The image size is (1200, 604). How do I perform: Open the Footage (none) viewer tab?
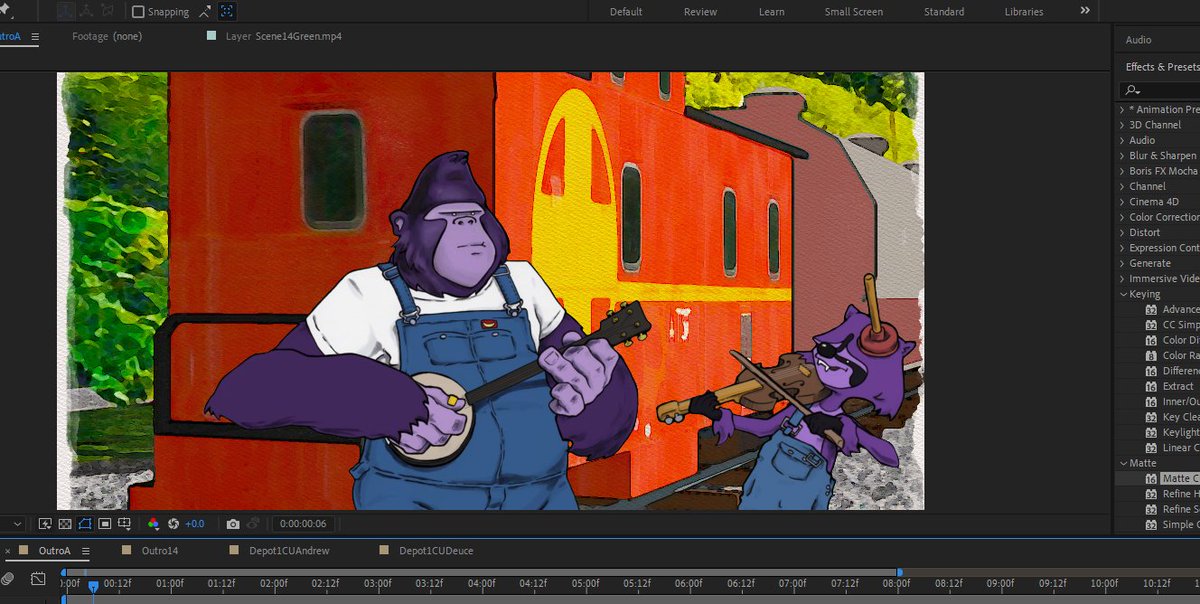(x=107, y=36)
